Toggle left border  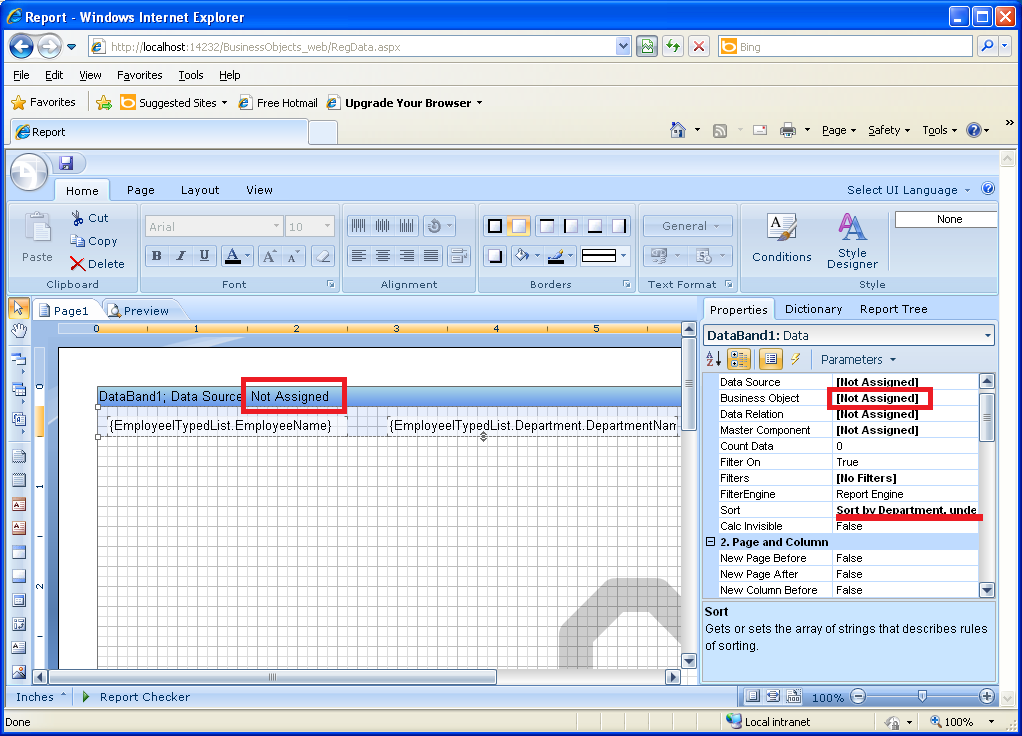click(x=571, y=226)
